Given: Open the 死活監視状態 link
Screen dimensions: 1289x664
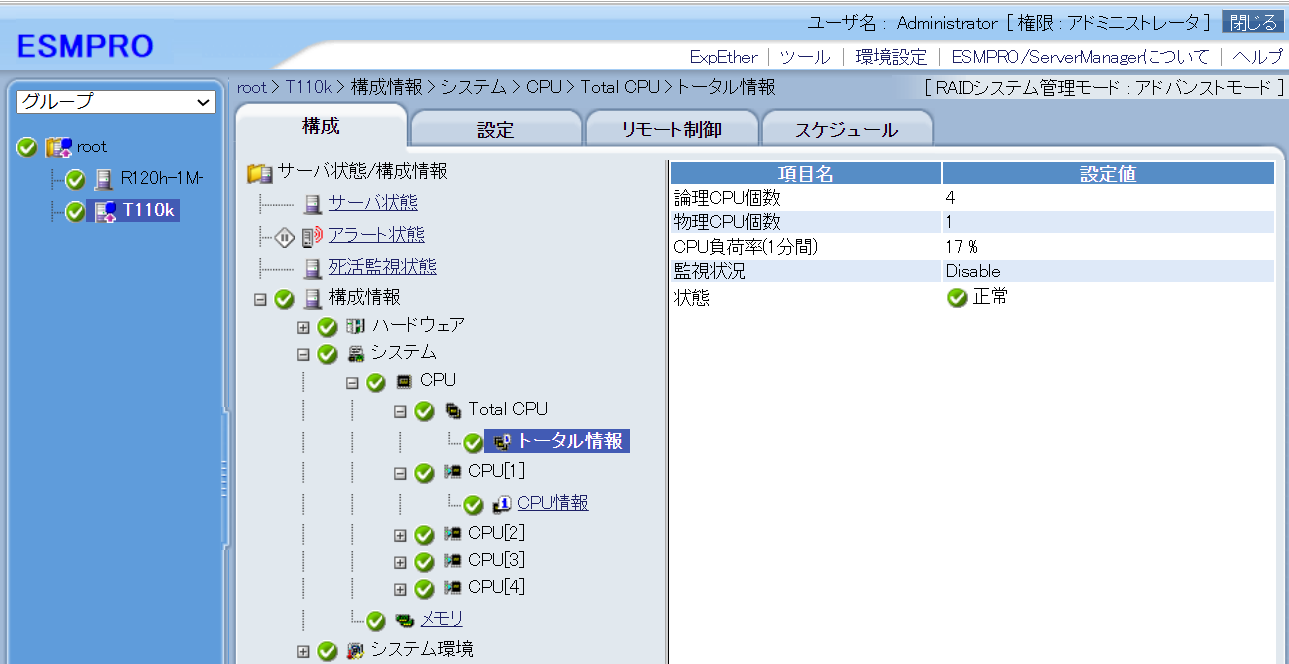Looking at the screenshot, I should [x=382, y=267].
